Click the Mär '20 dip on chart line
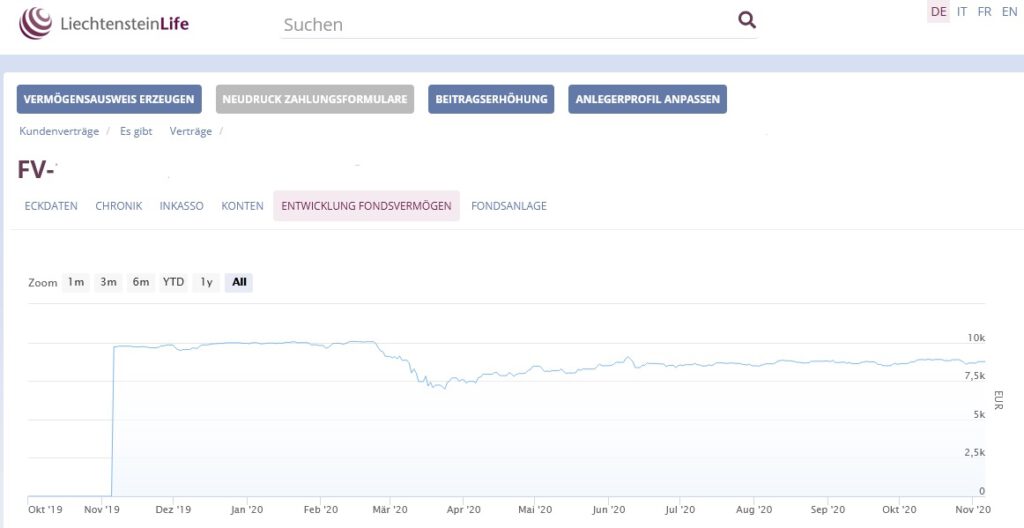1024x528 pixels. (x=445, y=388)
